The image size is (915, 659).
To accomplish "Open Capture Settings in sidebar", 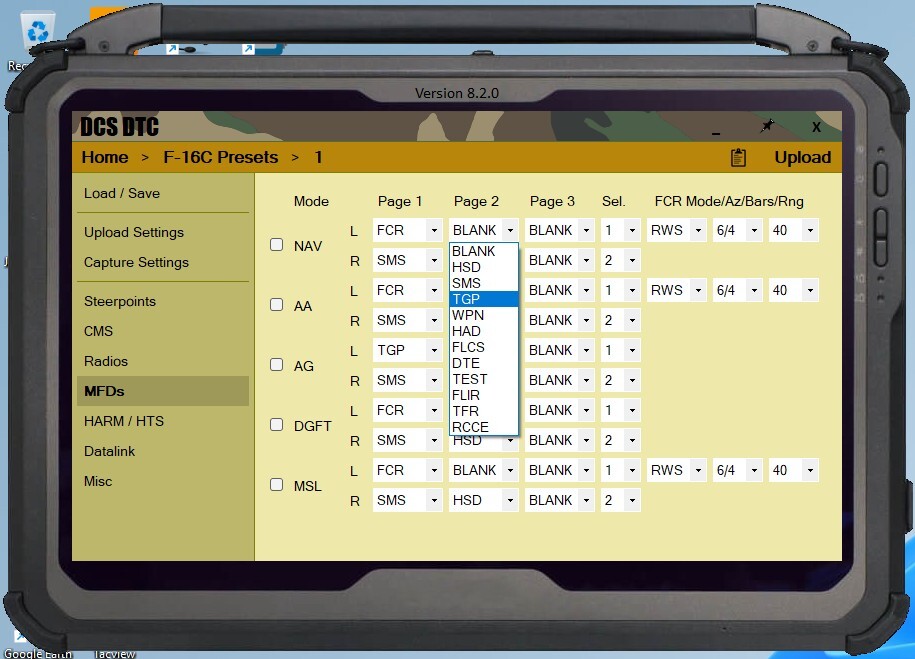I will coord(163,263).
